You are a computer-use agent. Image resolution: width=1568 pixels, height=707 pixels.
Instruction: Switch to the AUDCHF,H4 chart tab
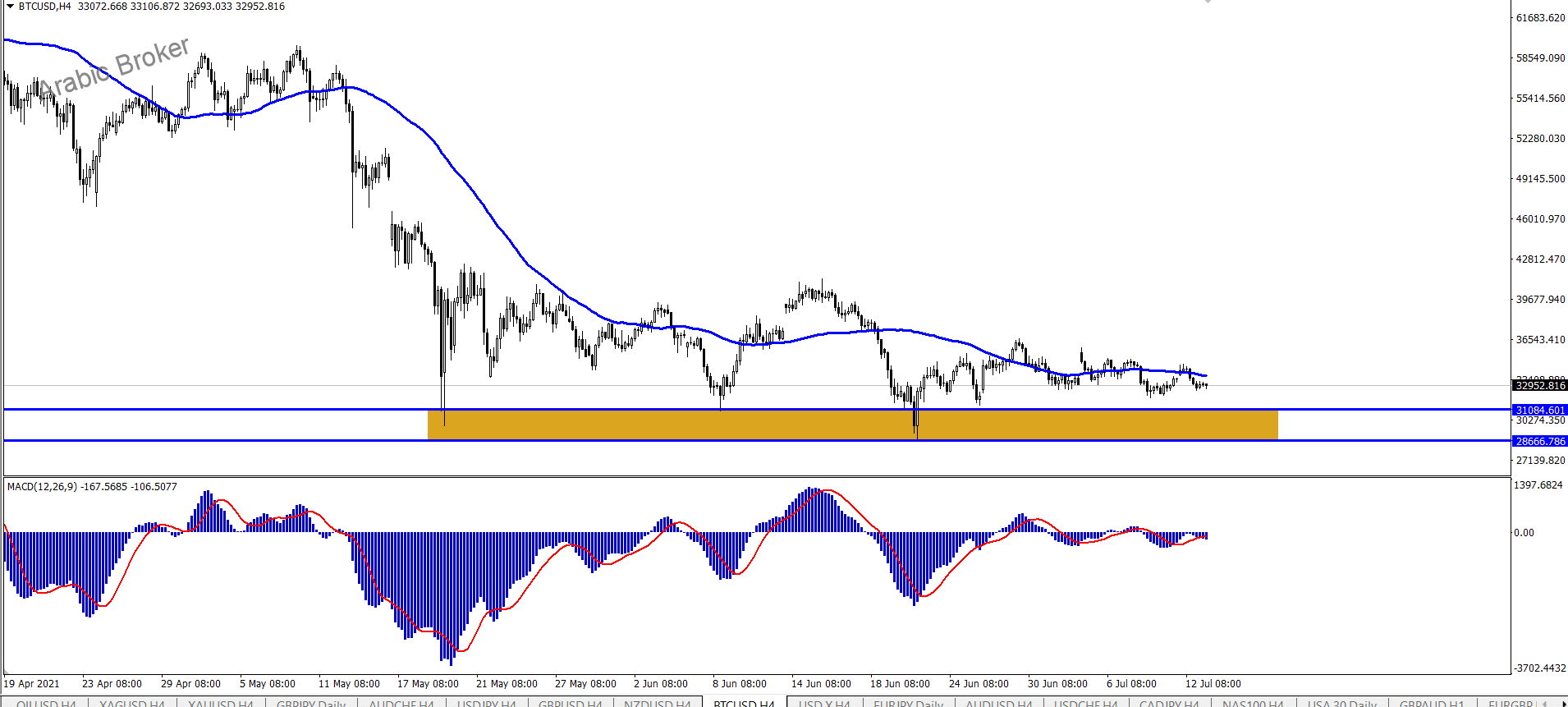pos(401,703)
